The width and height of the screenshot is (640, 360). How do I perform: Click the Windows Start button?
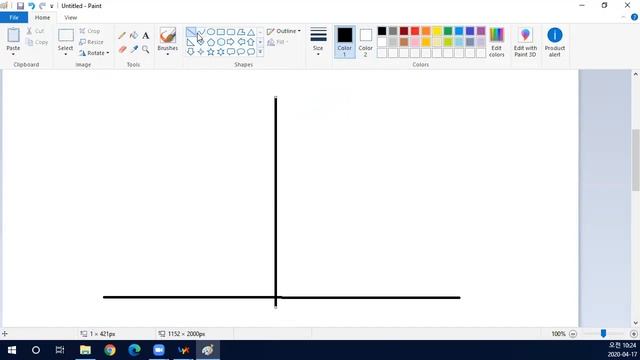(12, 350)
